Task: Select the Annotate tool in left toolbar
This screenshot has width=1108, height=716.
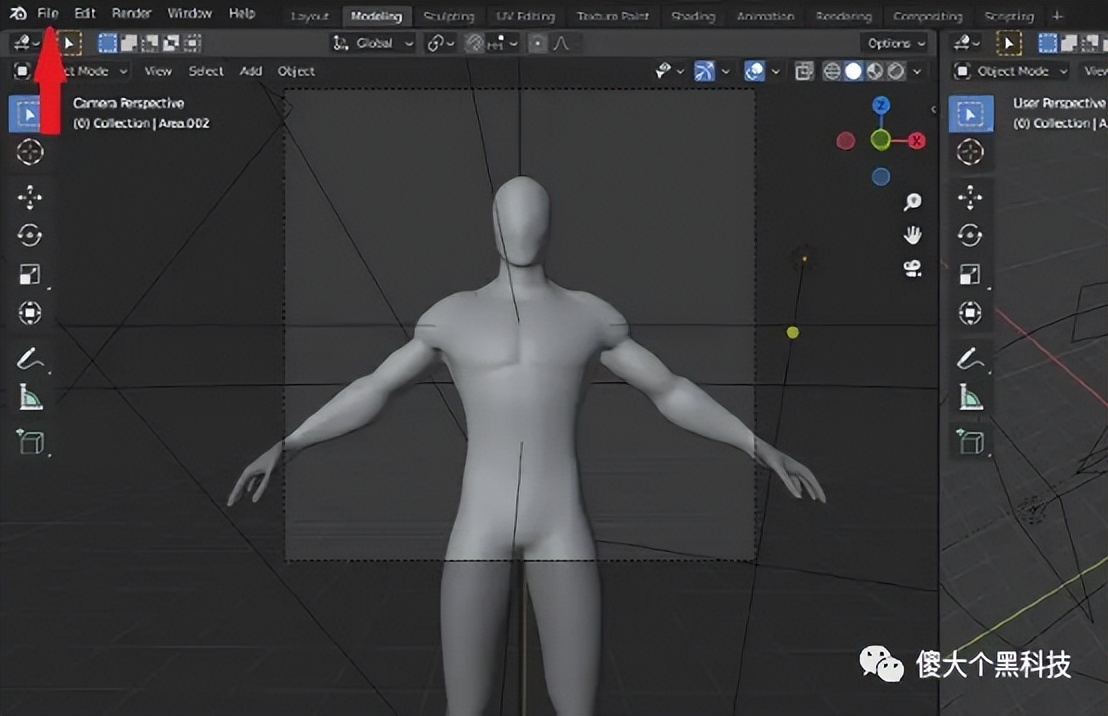Action: 30,357
